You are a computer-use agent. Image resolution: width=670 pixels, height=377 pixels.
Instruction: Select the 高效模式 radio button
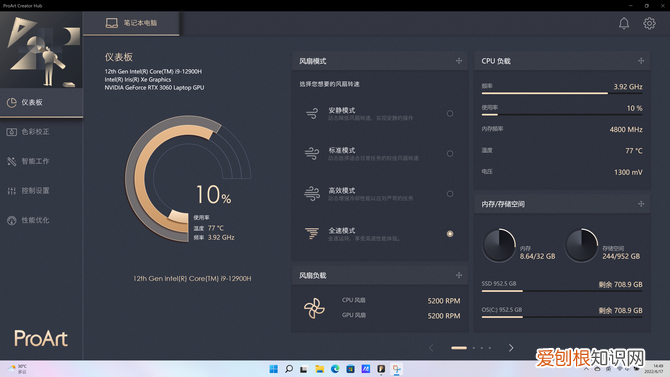pos(450,194)
